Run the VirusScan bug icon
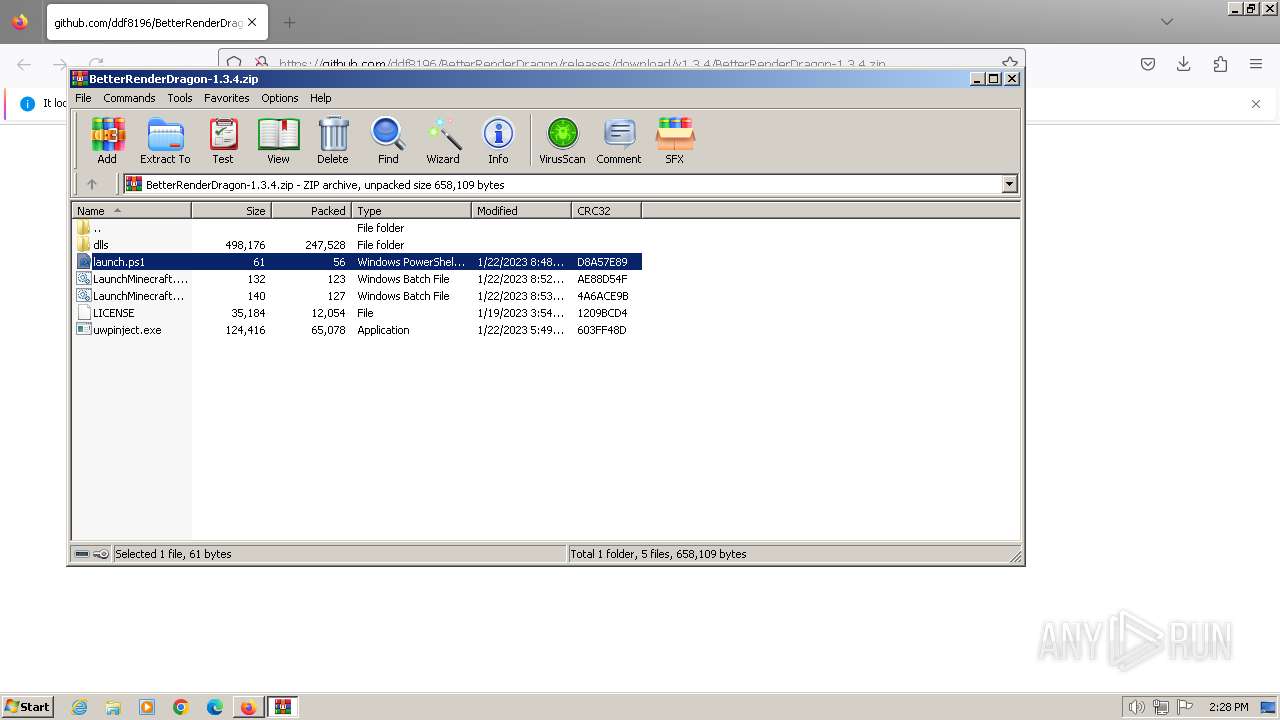Viewport: 1280px width, 720px height. [x=562, y=140]
